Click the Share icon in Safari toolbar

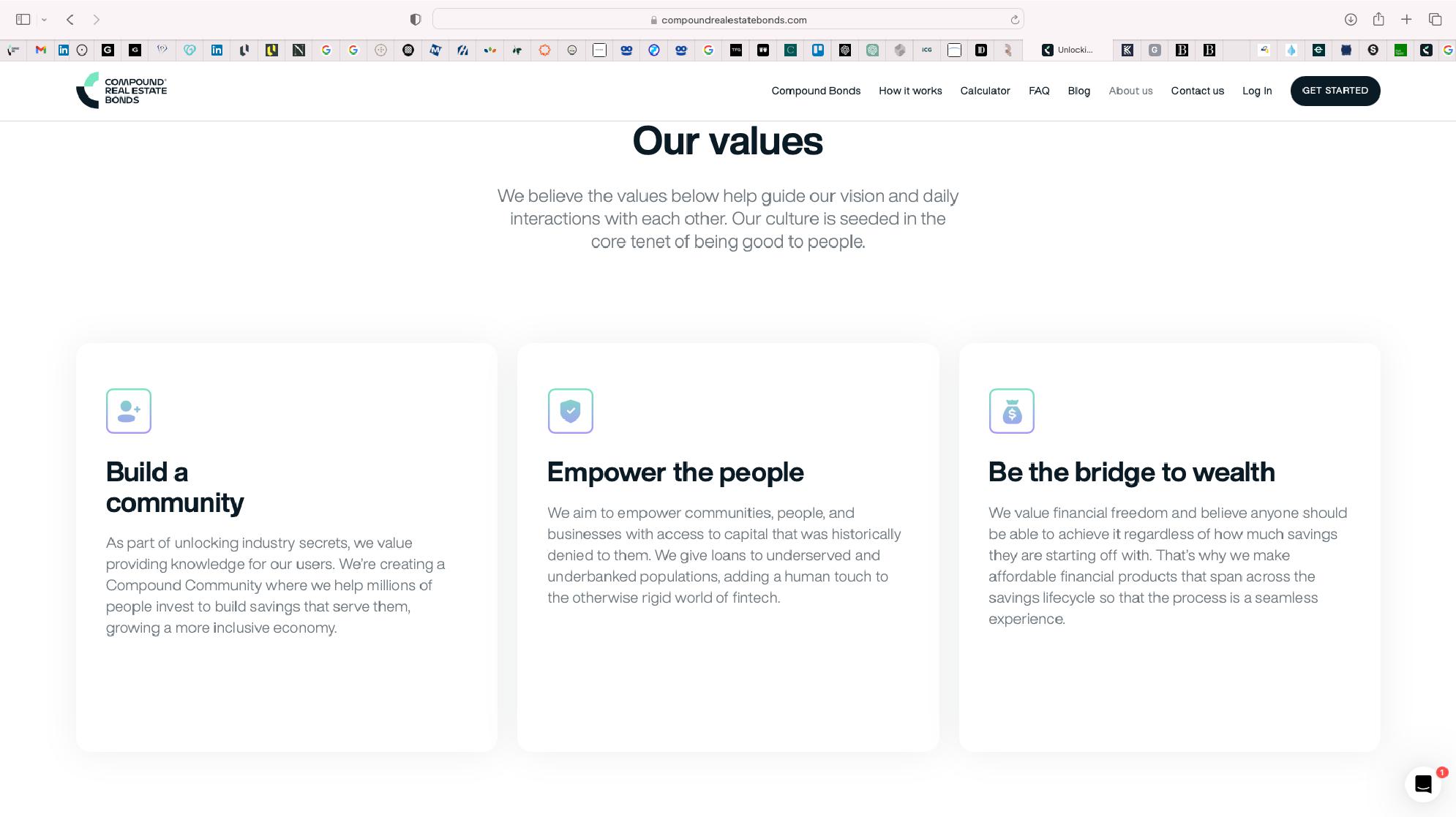[1378, 20]
